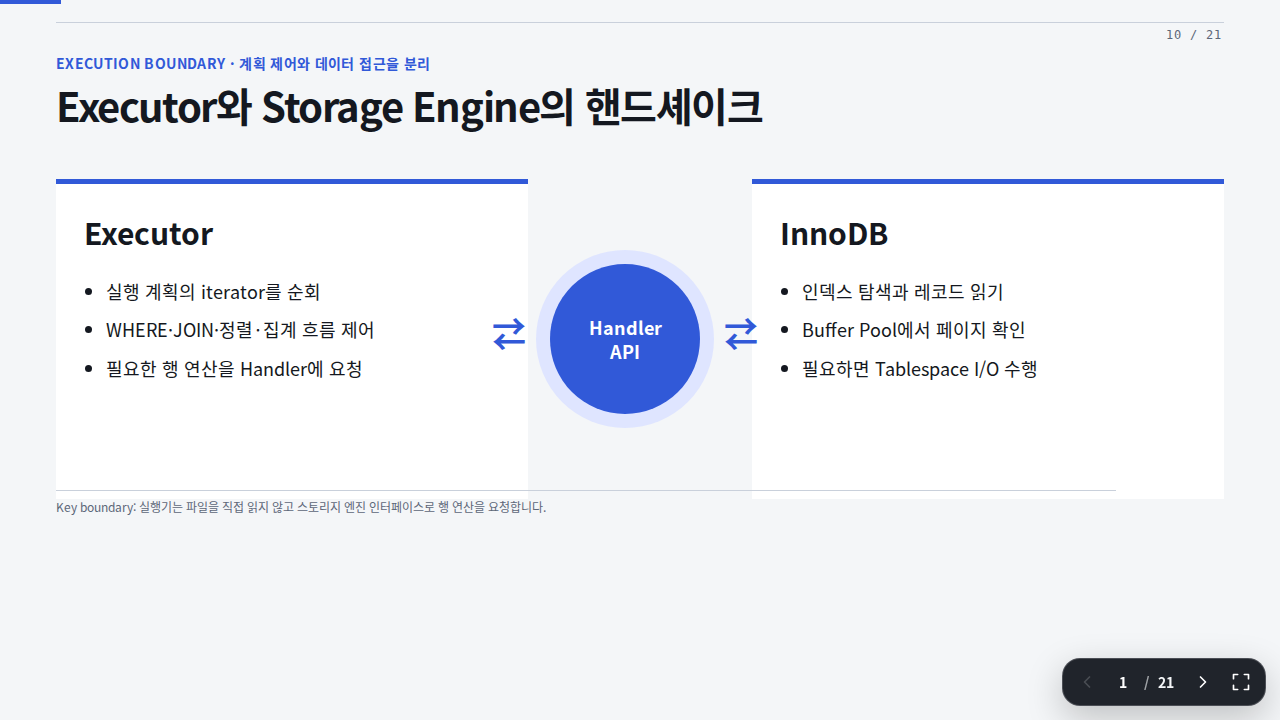Select the '실행 계획의 iterator를 순회' bullet
This screenshot has height=720, width=1280.
213,292
